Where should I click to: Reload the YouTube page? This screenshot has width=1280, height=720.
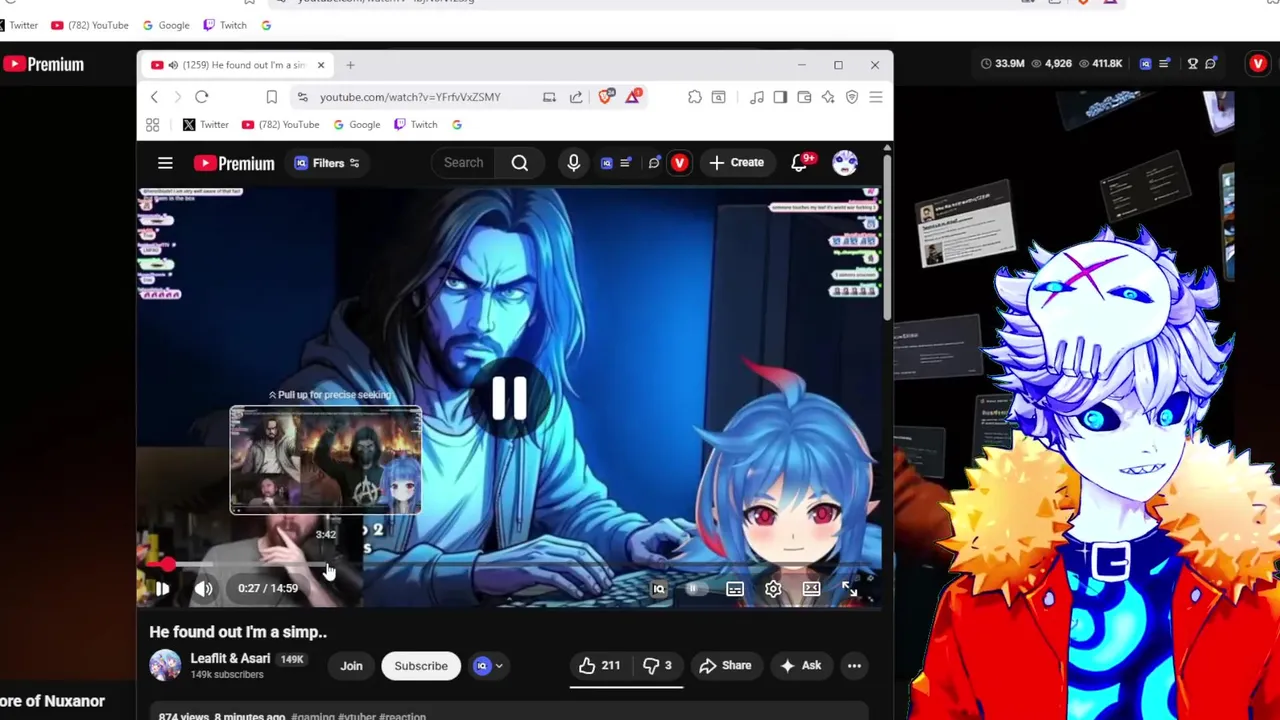coord(202,97)
